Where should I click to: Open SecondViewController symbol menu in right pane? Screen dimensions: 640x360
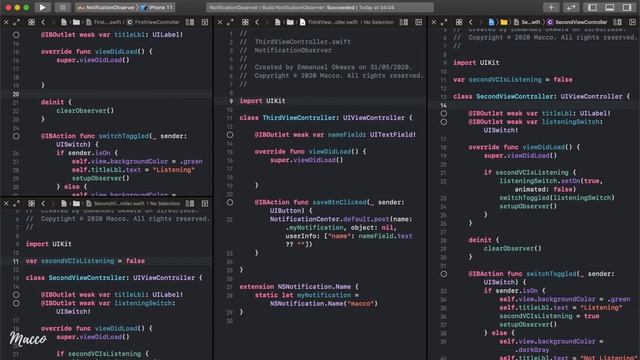point(577,22)
